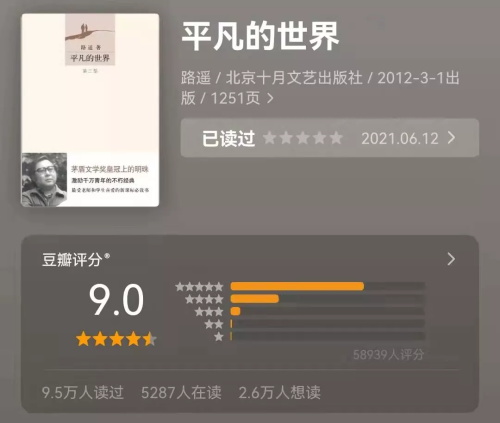Click the 已读过 reading status button
Image resolution: width=500 pixels, height=423 pixels.
pos(229,138)
